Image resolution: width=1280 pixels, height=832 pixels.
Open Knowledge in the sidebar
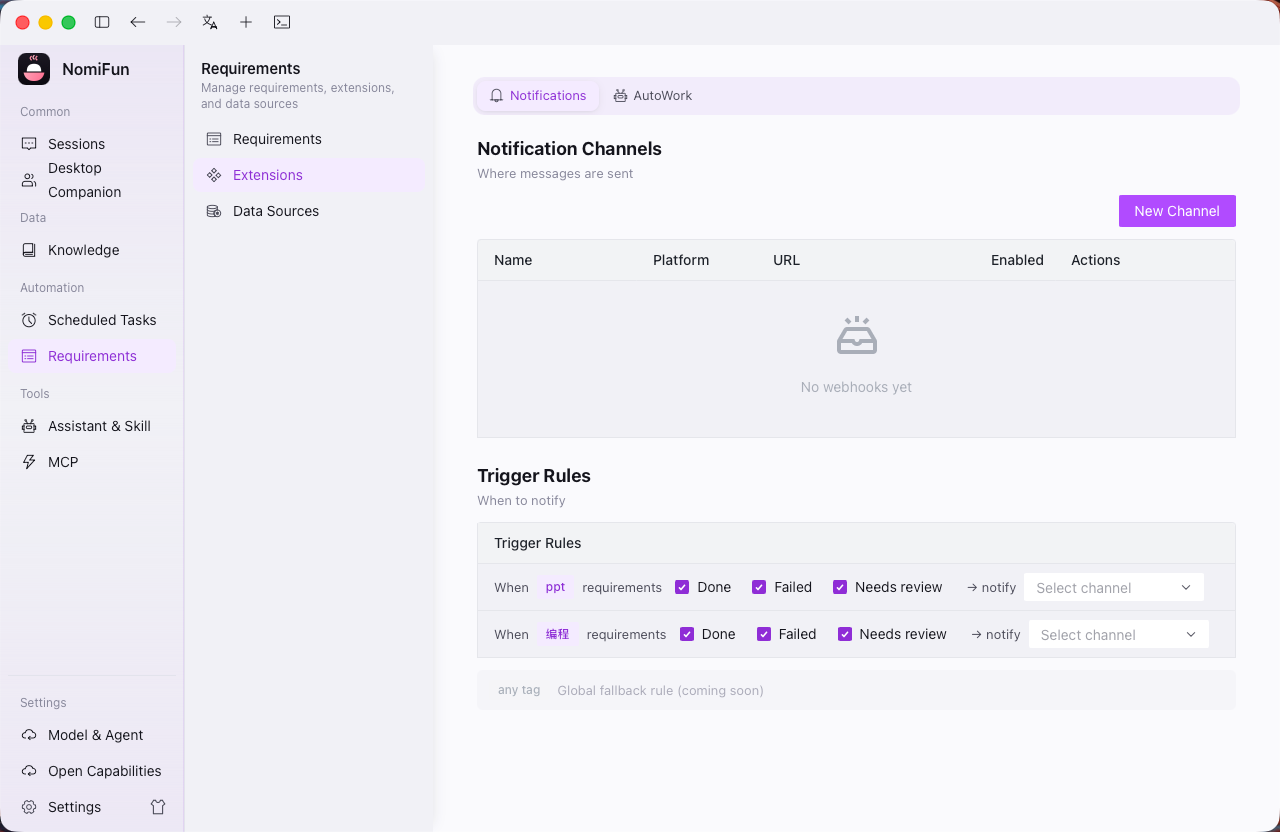pos(92,250)
